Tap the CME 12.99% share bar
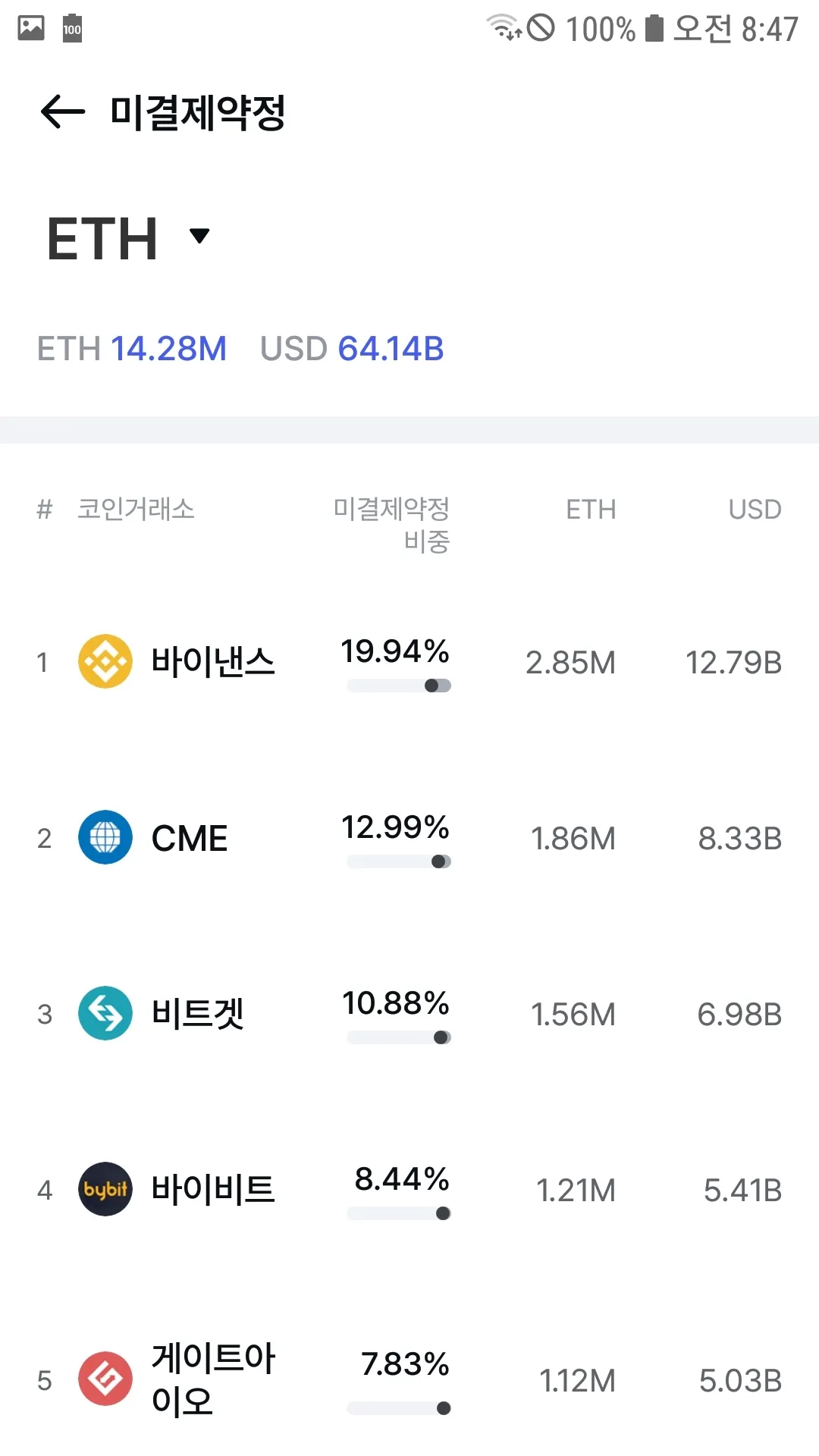Screen dimensions: 819x1456 click(x=399, y=861)
